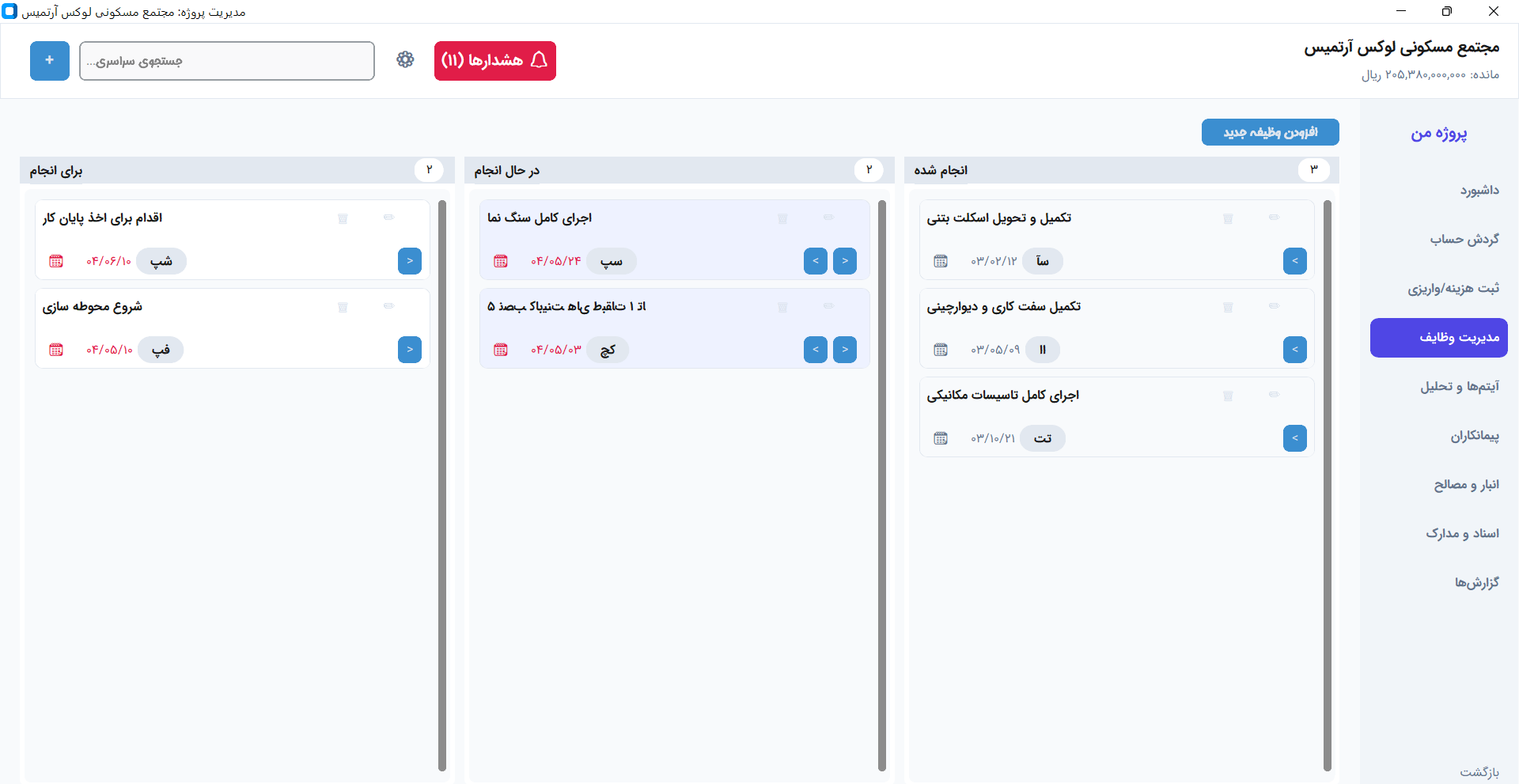Click the blue plus icon next to the search field
This screenshot has width=1519, height=784.
(x=49, y=60)
